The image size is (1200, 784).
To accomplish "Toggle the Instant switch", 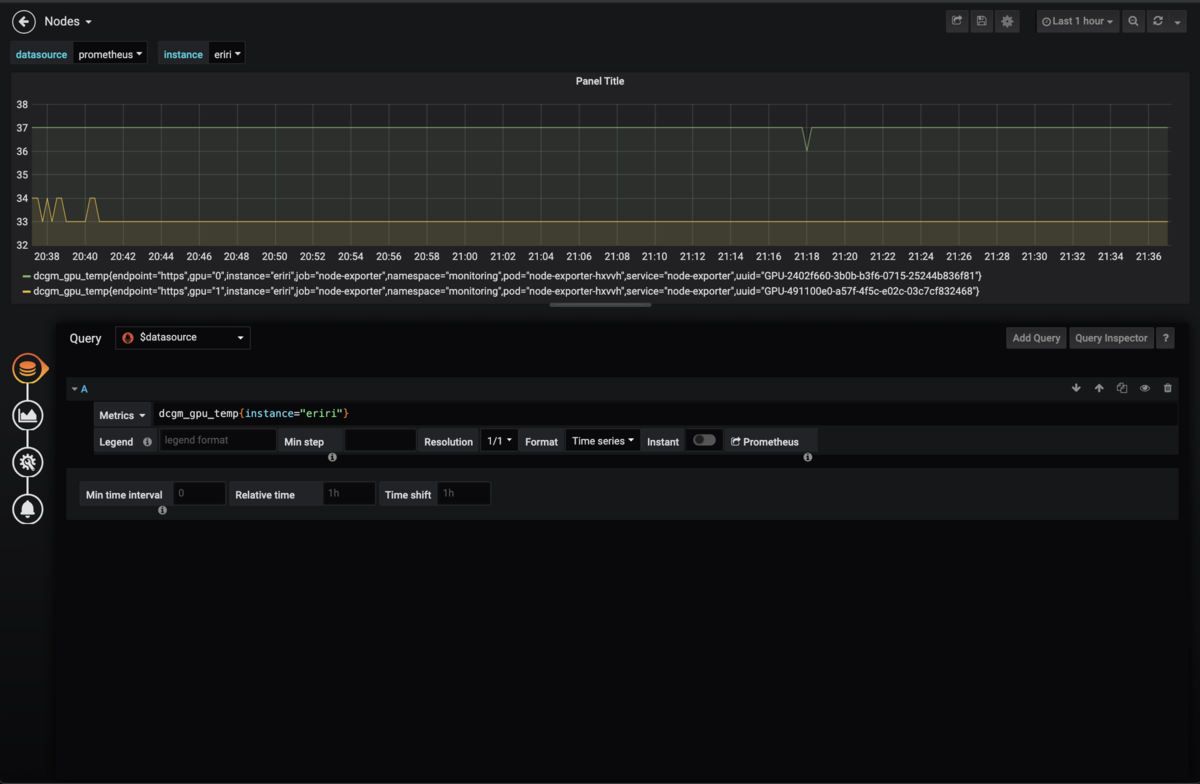I will coord(704,440).
